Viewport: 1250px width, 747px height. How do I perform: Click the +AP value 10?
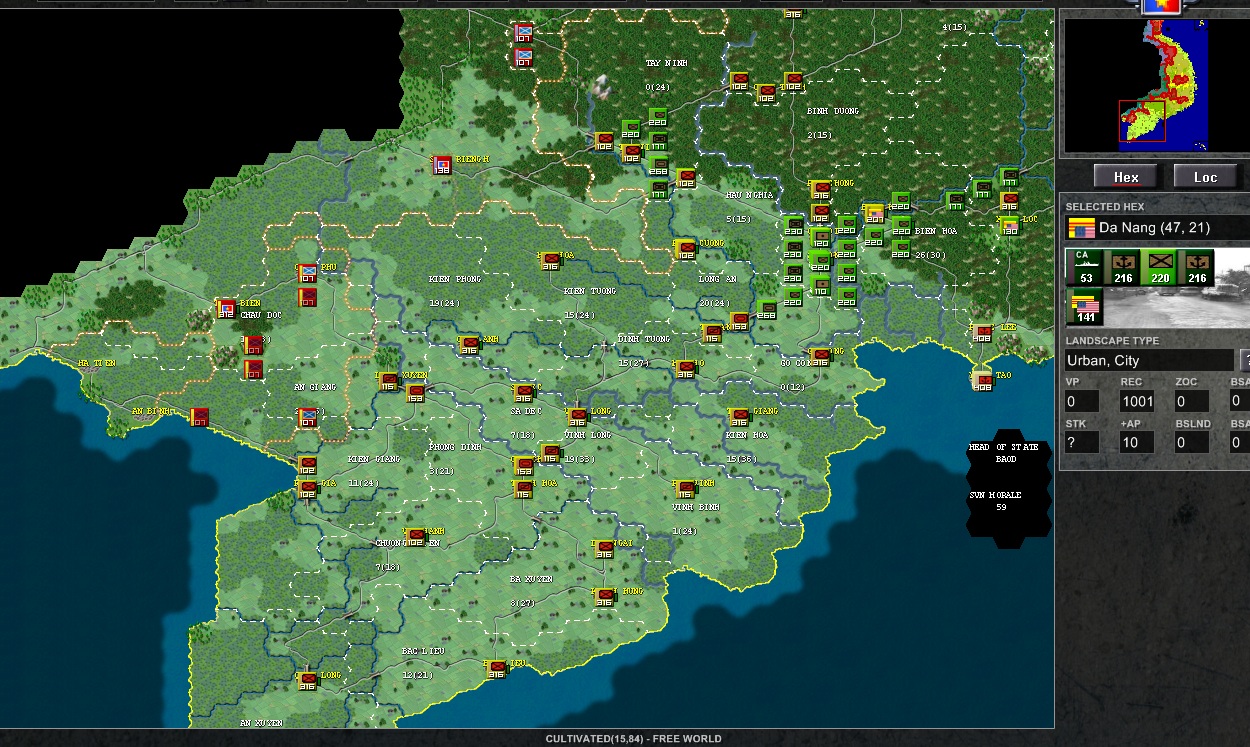pos(1137,442)
